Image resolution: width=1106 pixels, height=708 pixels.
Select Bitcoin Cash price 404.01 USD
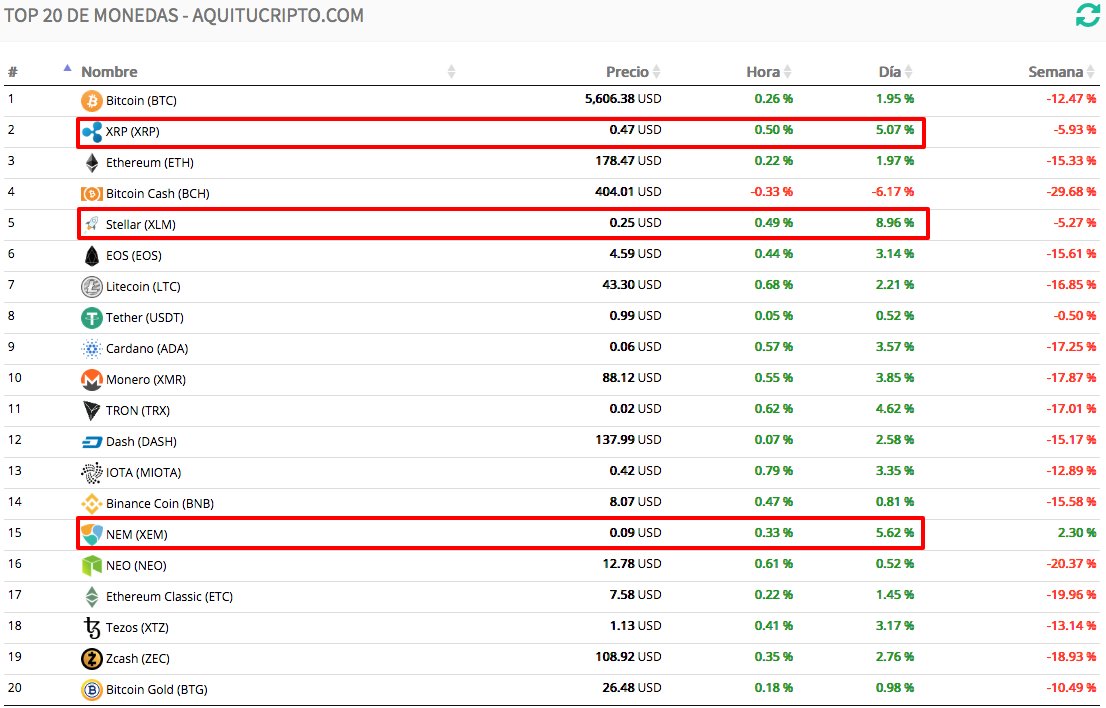click(628, 192)
